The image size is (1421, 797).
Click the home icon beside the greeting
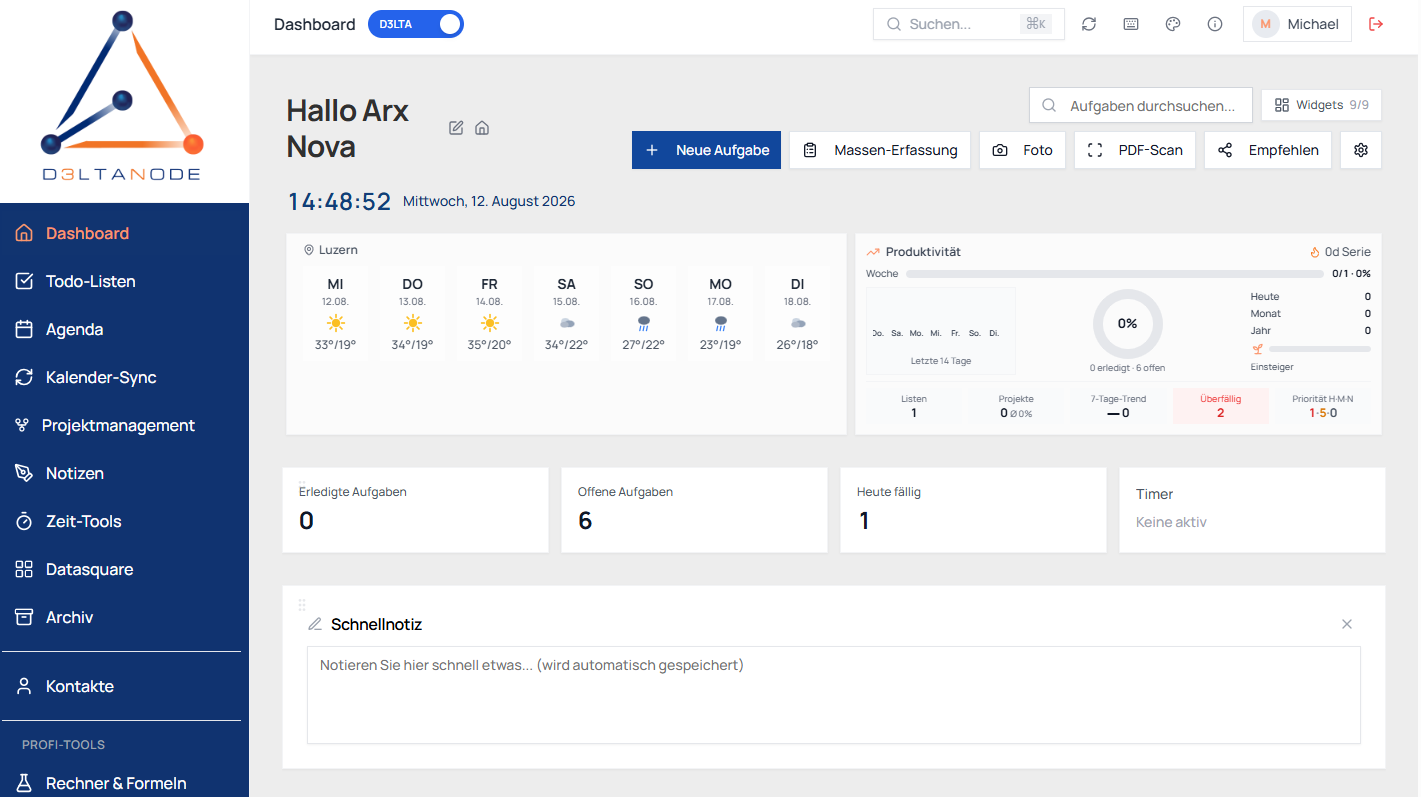482,128
